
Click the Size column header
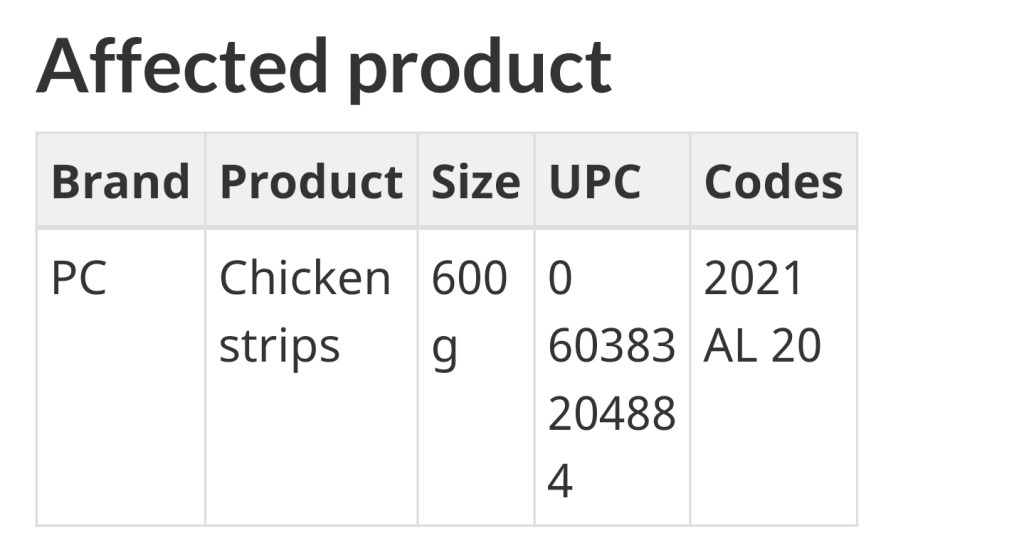pos(475,182)
